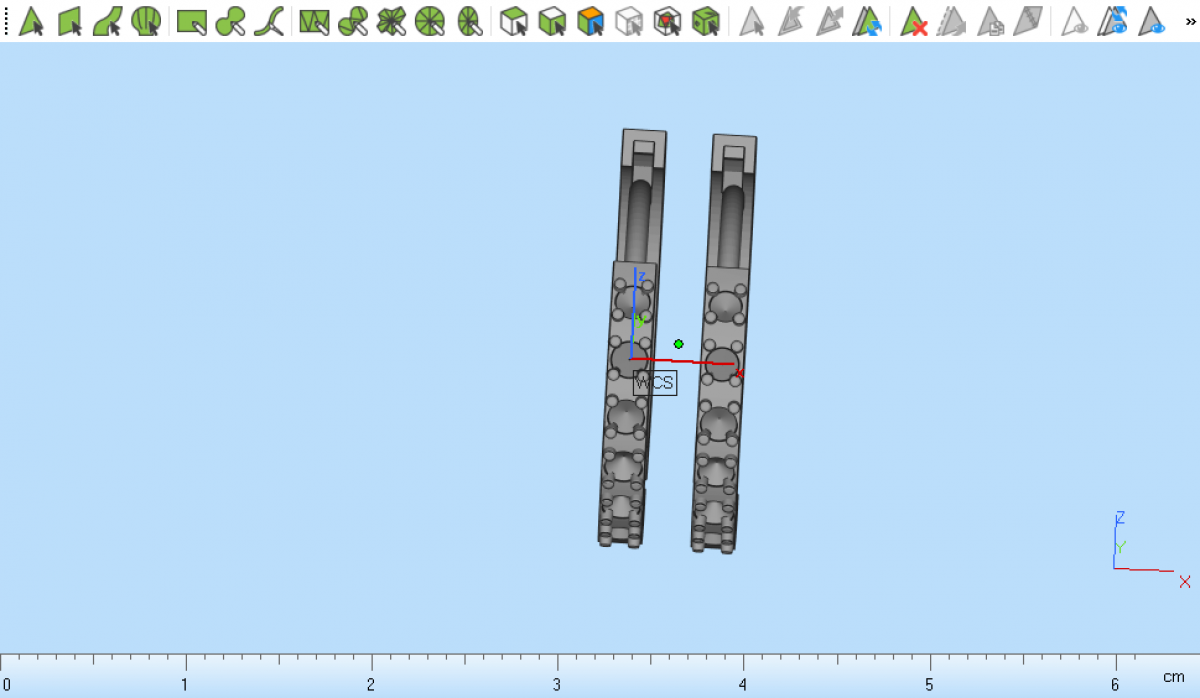Select the left 3D part model

[631, 338]
